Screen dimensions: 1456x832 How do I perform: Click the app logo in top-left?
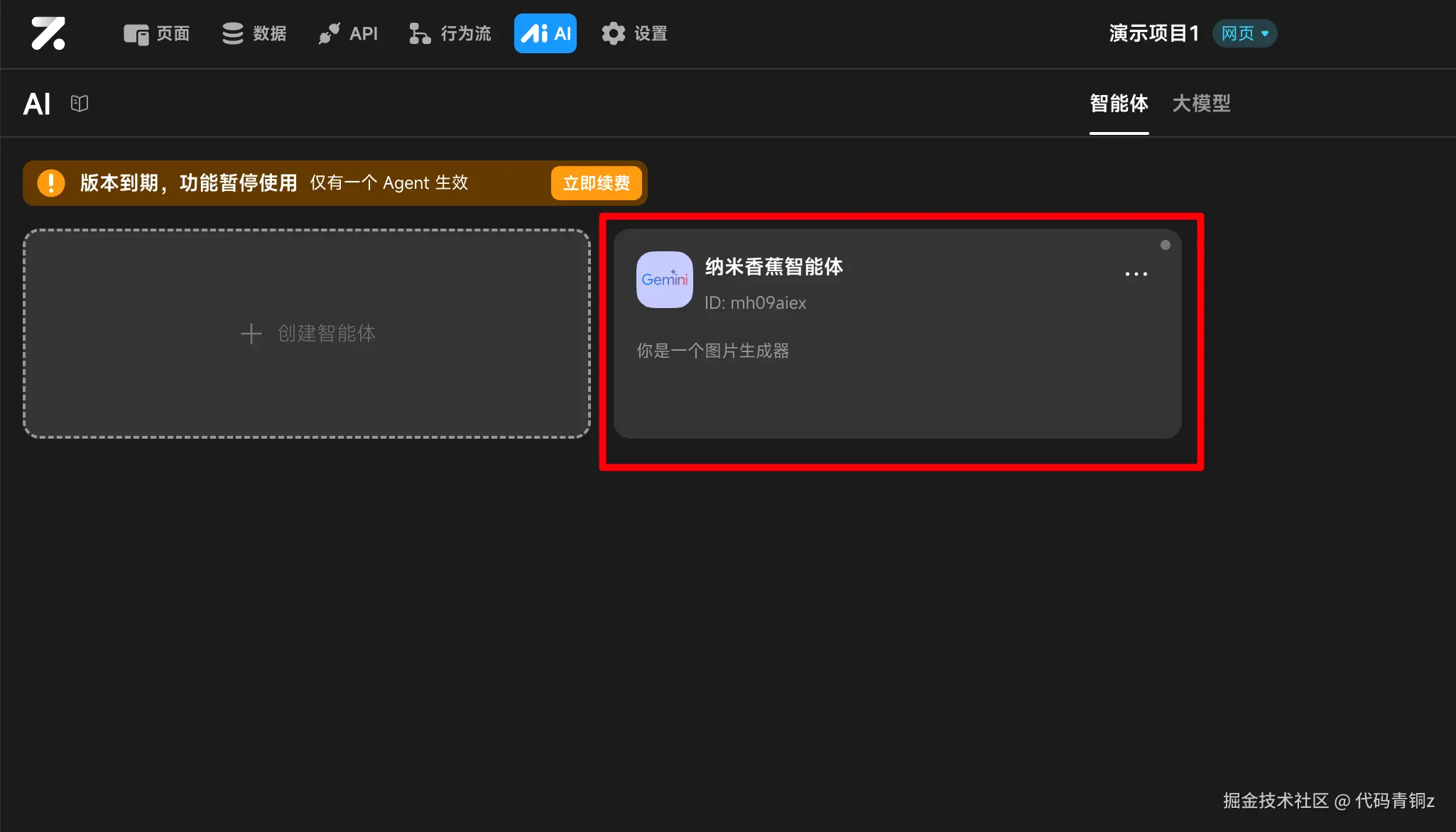(48, 33)
